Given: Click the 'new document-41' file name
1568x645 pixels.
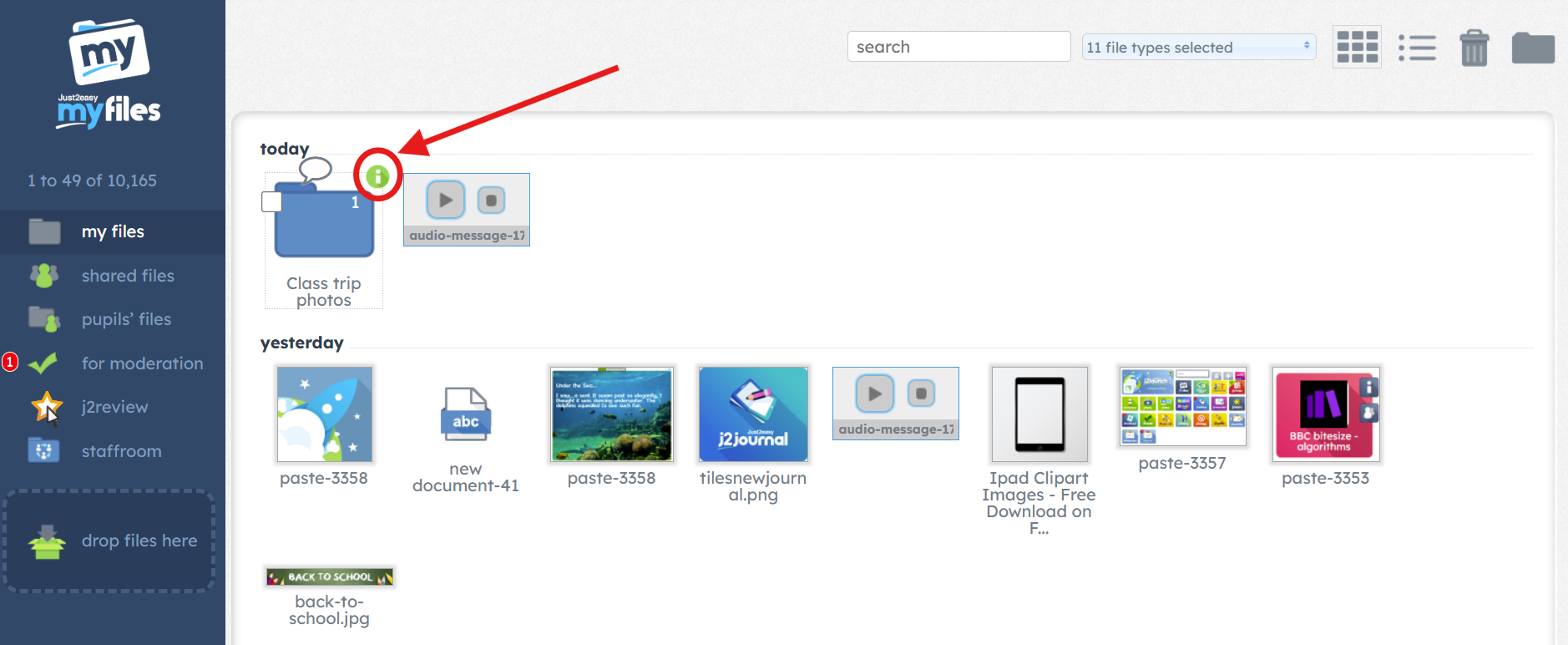Looking at the screenshot, I should (x=466, y=477).
